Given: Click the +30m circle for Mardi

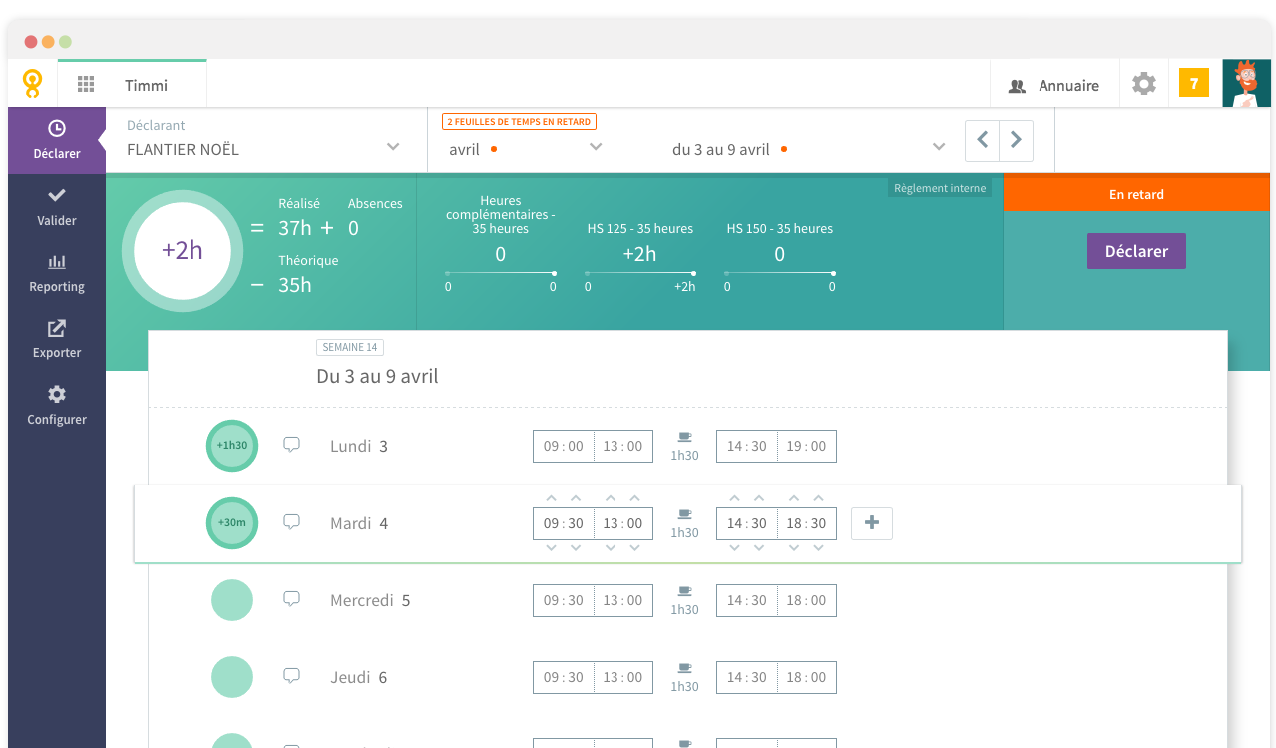Looking at the screenshot, I should [x=232, y=523].
